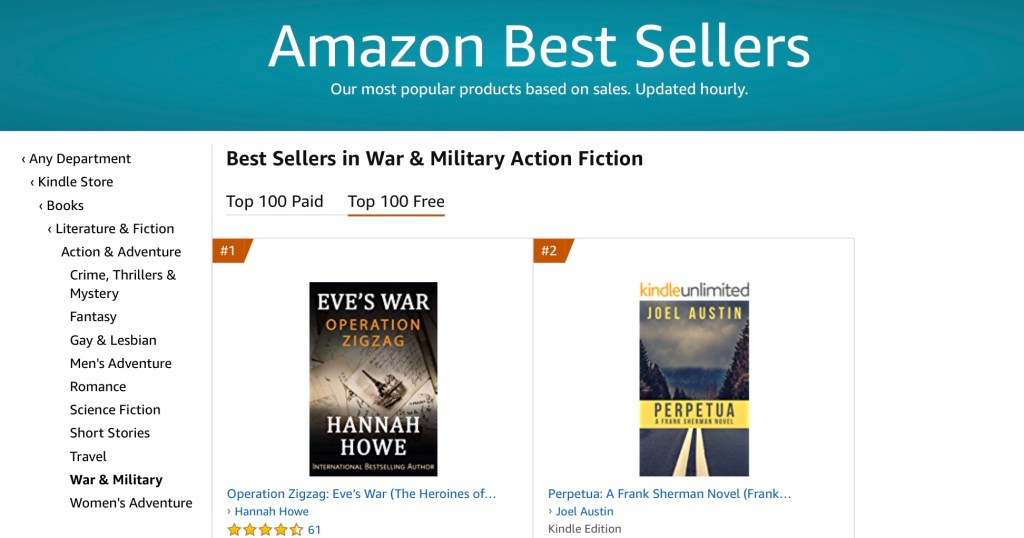Go up to Literature & Fiction
The width and height of the screenshot is (1024, 538).
(x=114, y=229)
